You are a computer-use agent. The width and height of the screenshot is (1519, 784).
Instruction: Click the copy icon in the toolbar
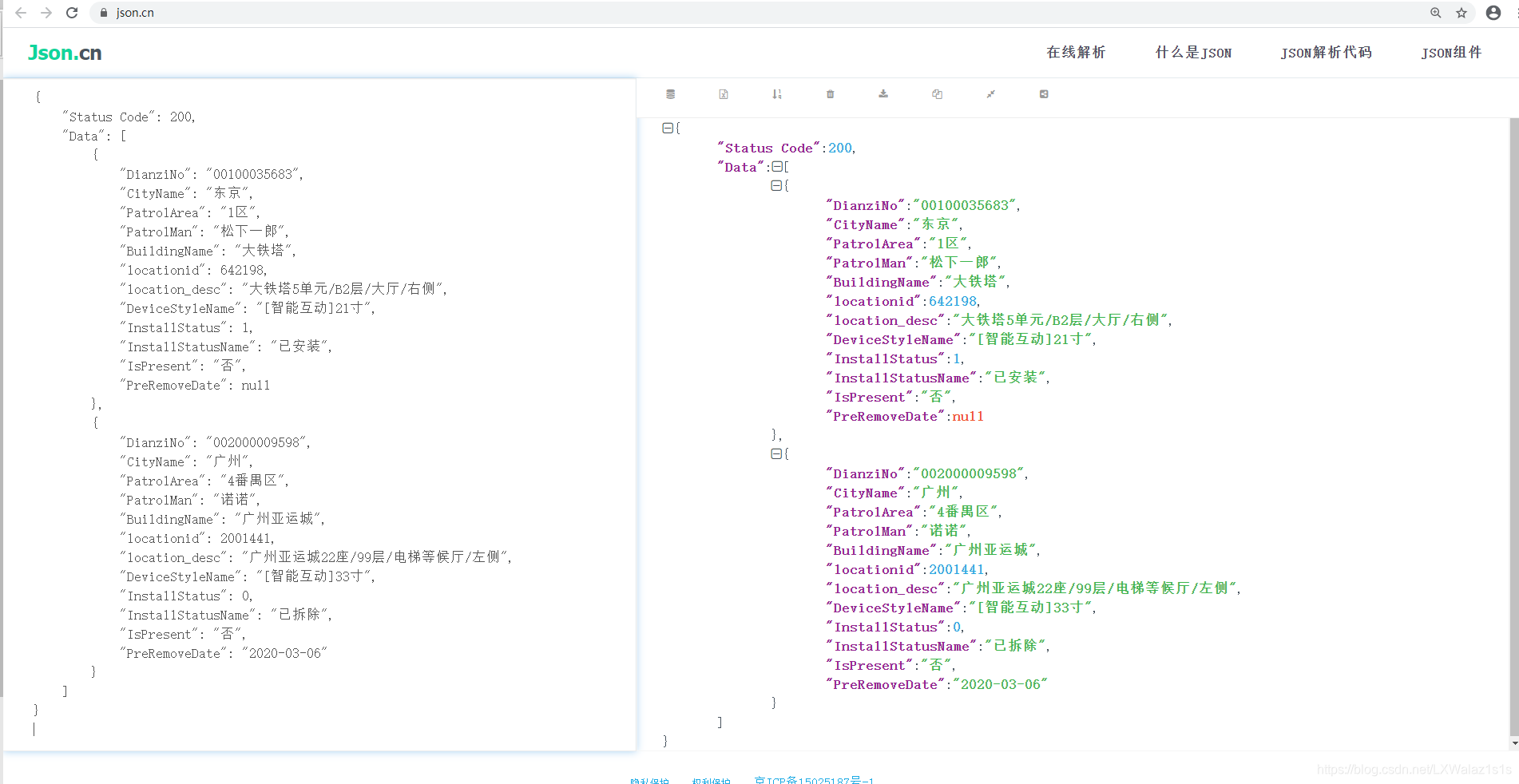pyautogui.click(x=937, y=94)
